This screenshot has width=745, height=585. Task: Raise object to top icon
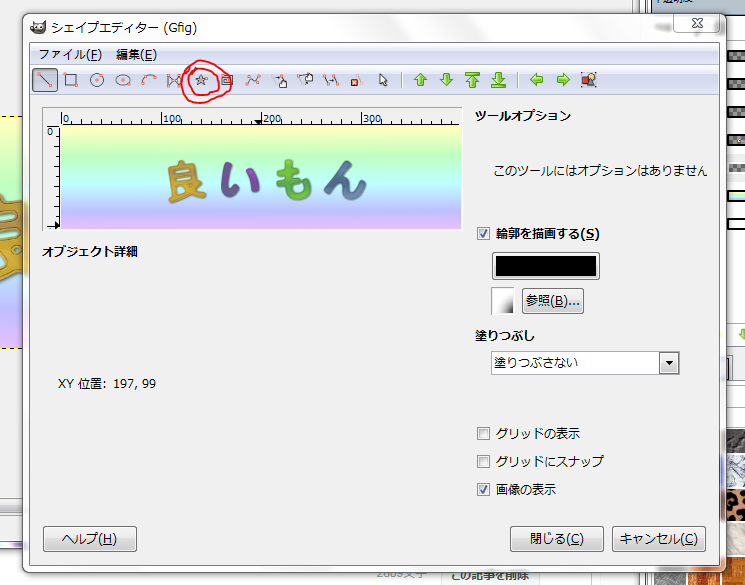(472, 80)
